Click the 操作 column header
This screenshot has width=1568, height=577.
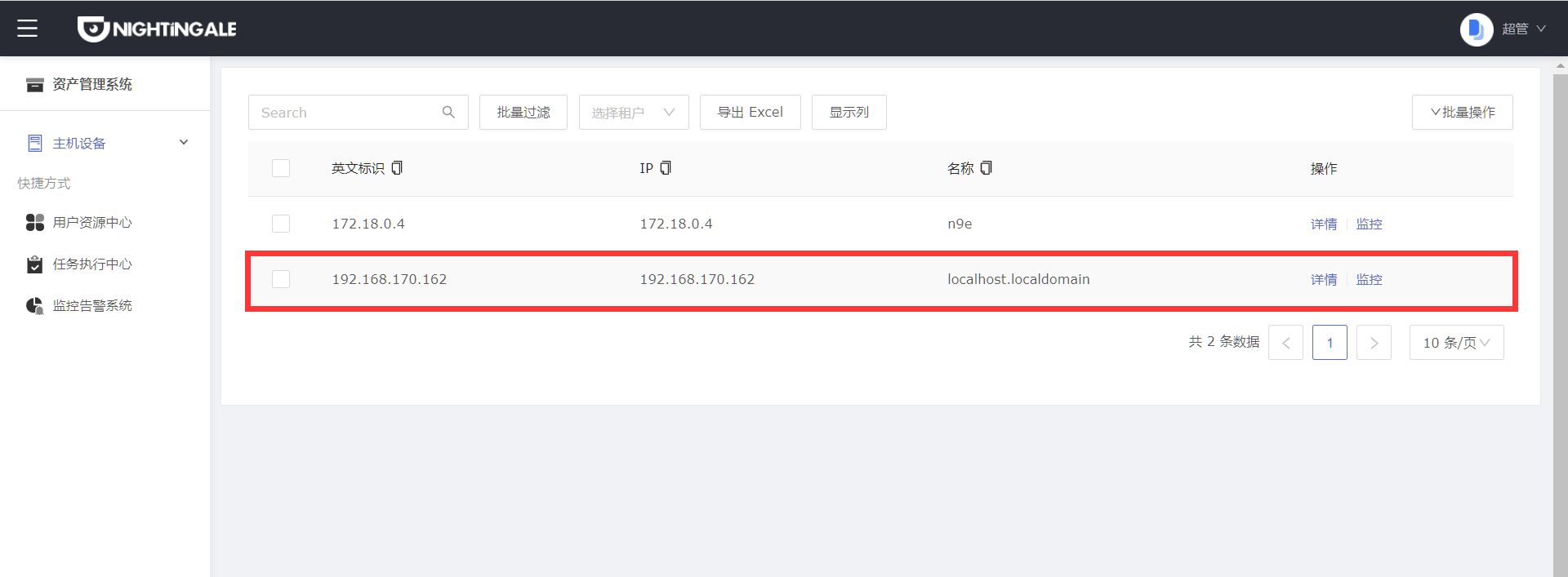pos(1324,168)
